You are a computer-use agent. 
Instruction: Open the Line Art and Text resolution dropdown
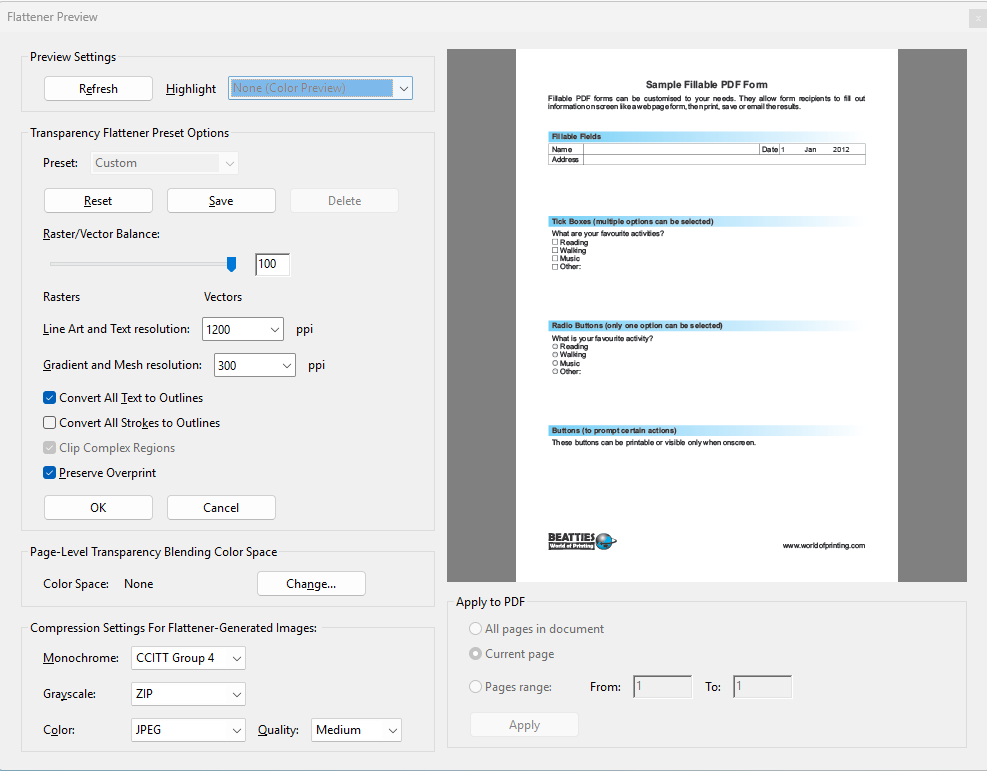(242, 328)
